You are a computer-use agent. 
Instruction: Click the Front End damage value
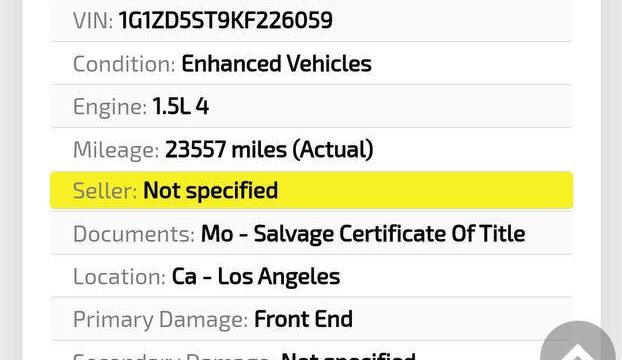click(x=303, y=319)
